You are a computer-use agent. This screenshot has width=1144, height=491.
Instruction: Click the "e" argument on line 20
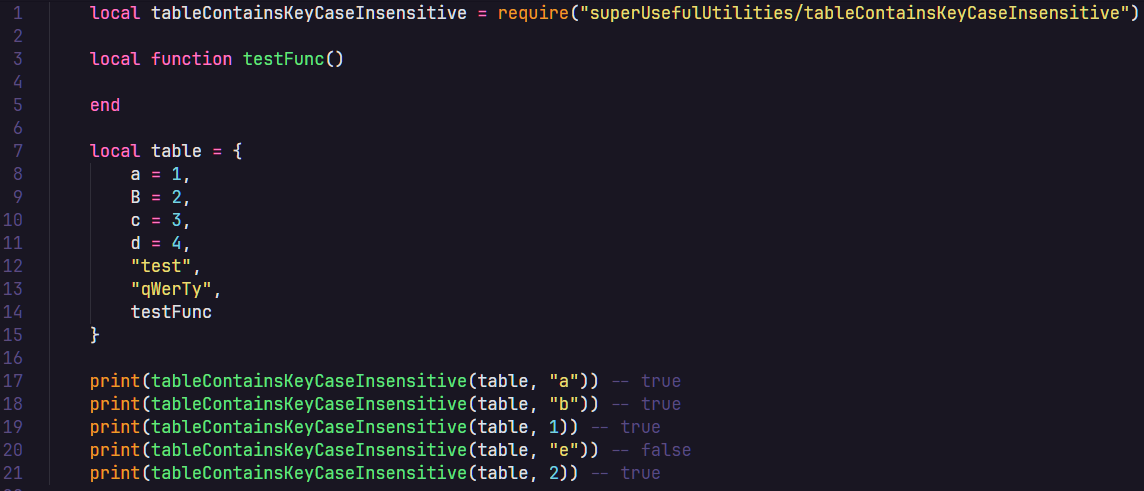[x=564, y=450]
